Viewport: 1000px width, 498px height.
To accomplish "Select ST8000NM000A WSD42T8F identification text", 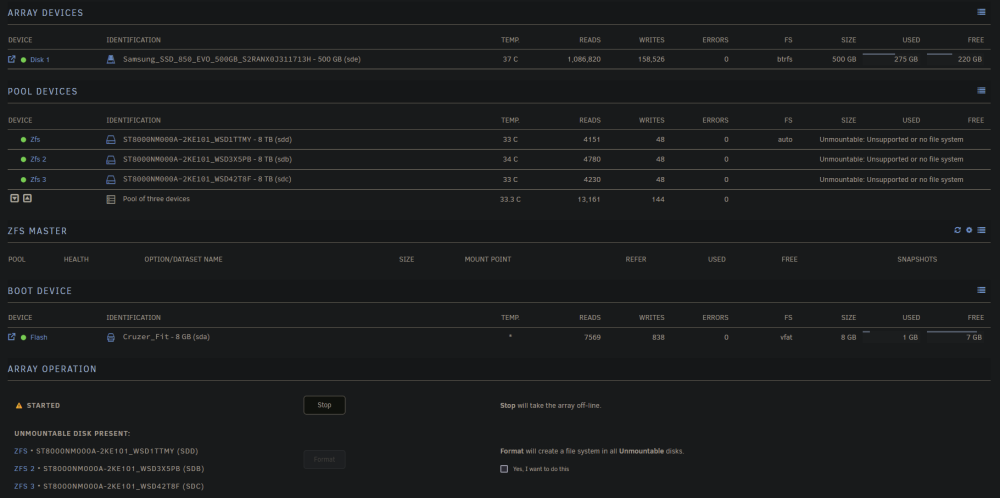I will click(207, 179).
